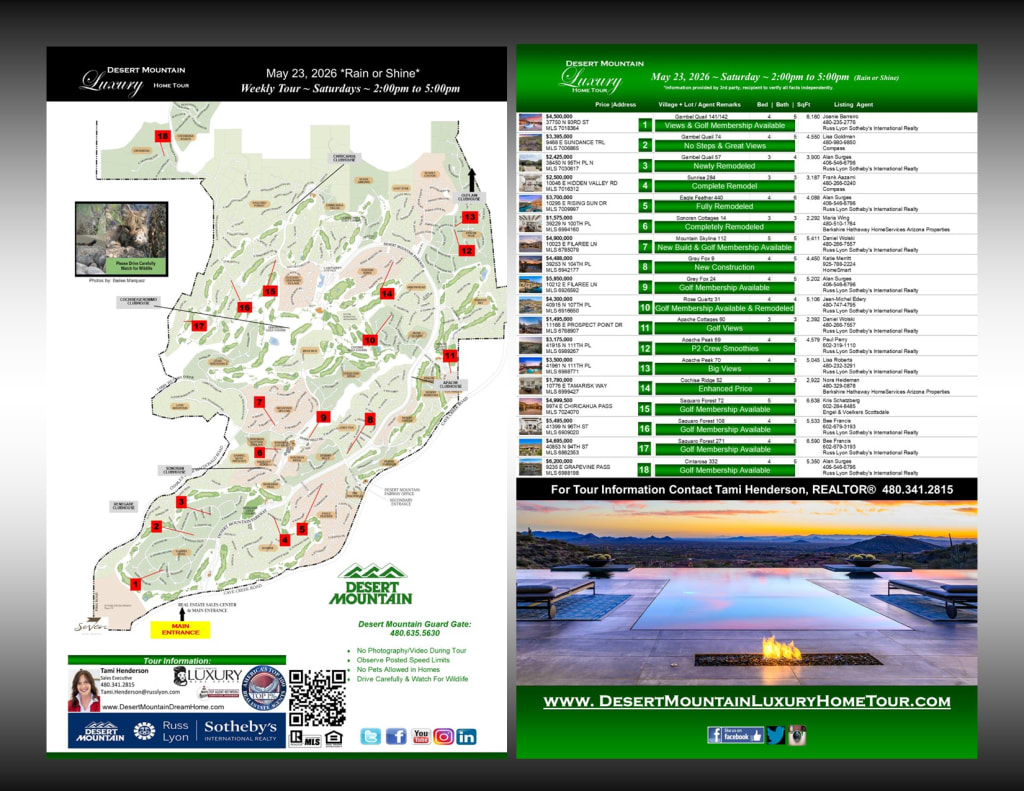Click the P2 Crew Smoothies banner
This screenshot has height=791, width=1024.
(724, 348)
